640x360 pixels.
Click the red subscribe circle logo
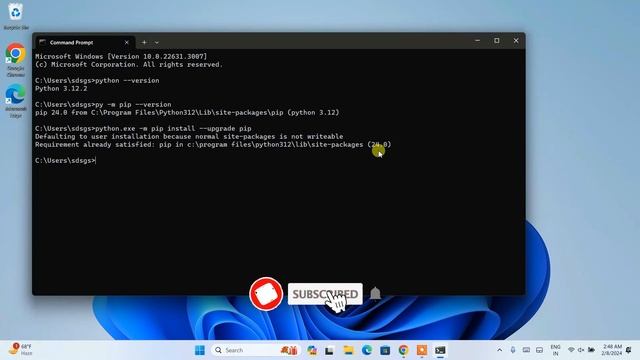pyautogui.click(x=266, y=294)
